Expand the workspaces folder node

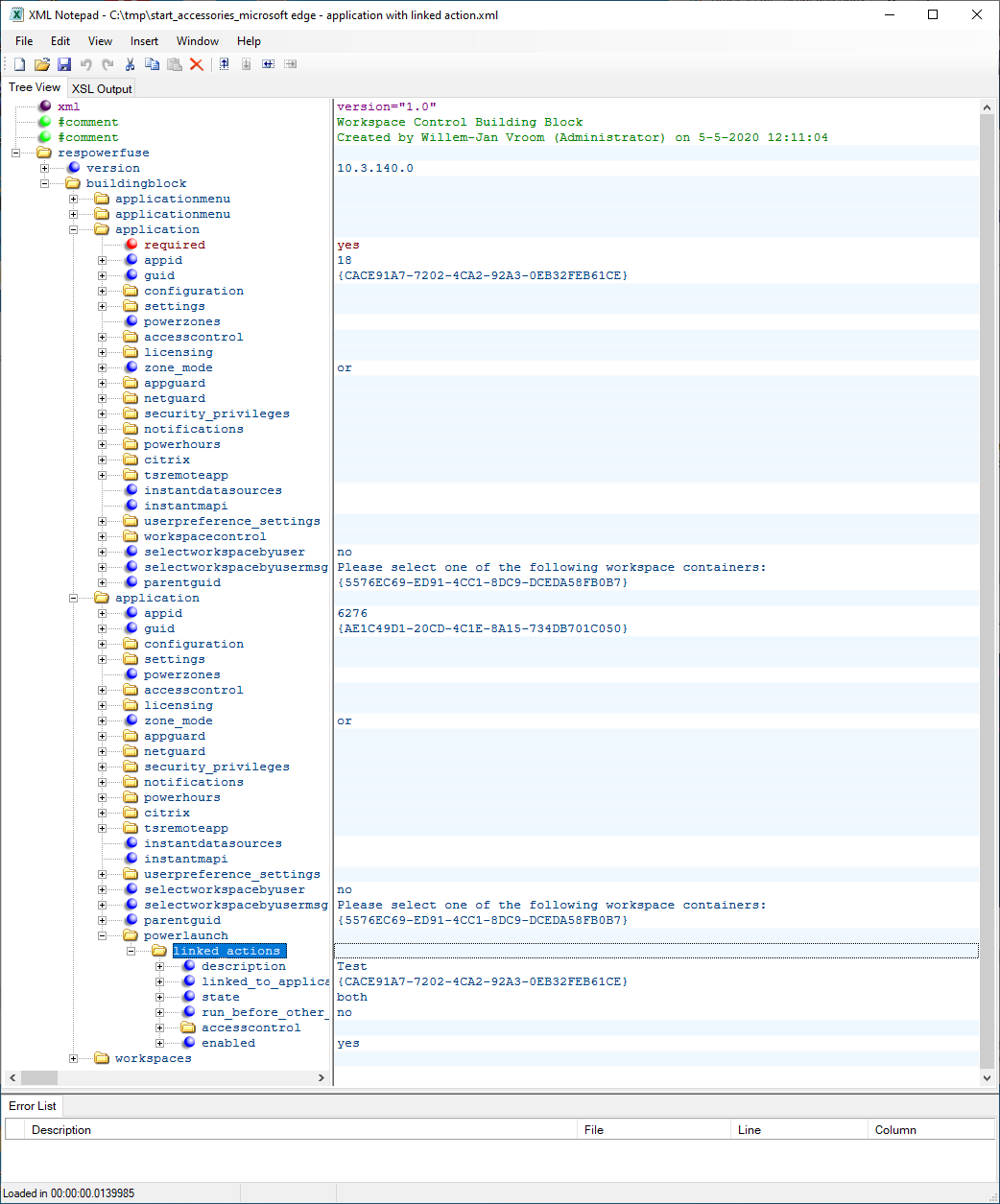(x=73, y=1058)
